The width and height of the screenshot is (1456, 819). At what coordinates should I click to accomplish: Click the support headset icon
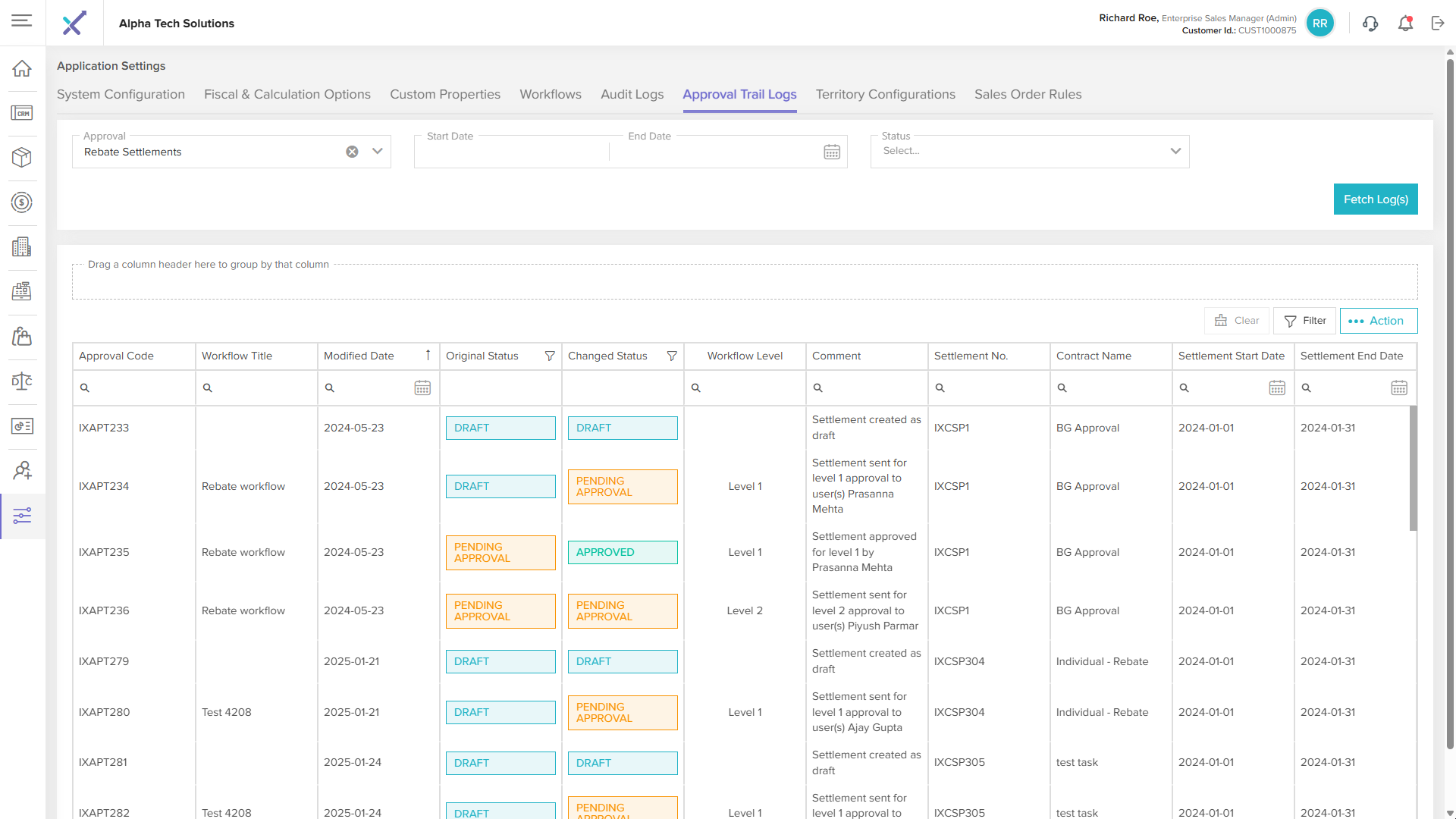[1370, 24]
